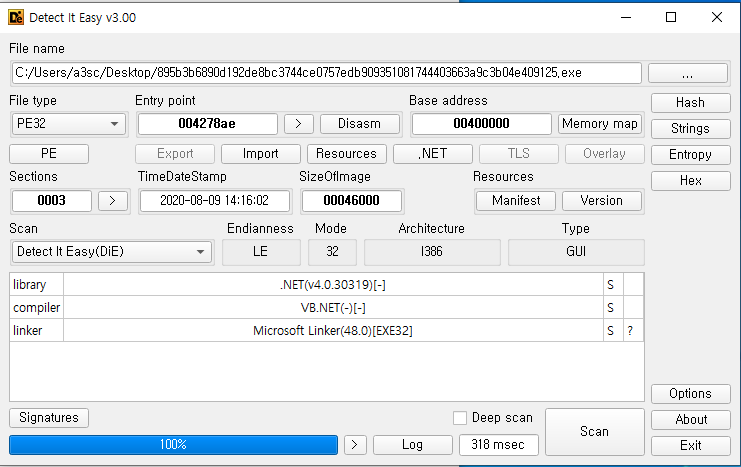Screen dimensions: 741x467
Task: Open the Hash tool
Action: pos(690,103)
